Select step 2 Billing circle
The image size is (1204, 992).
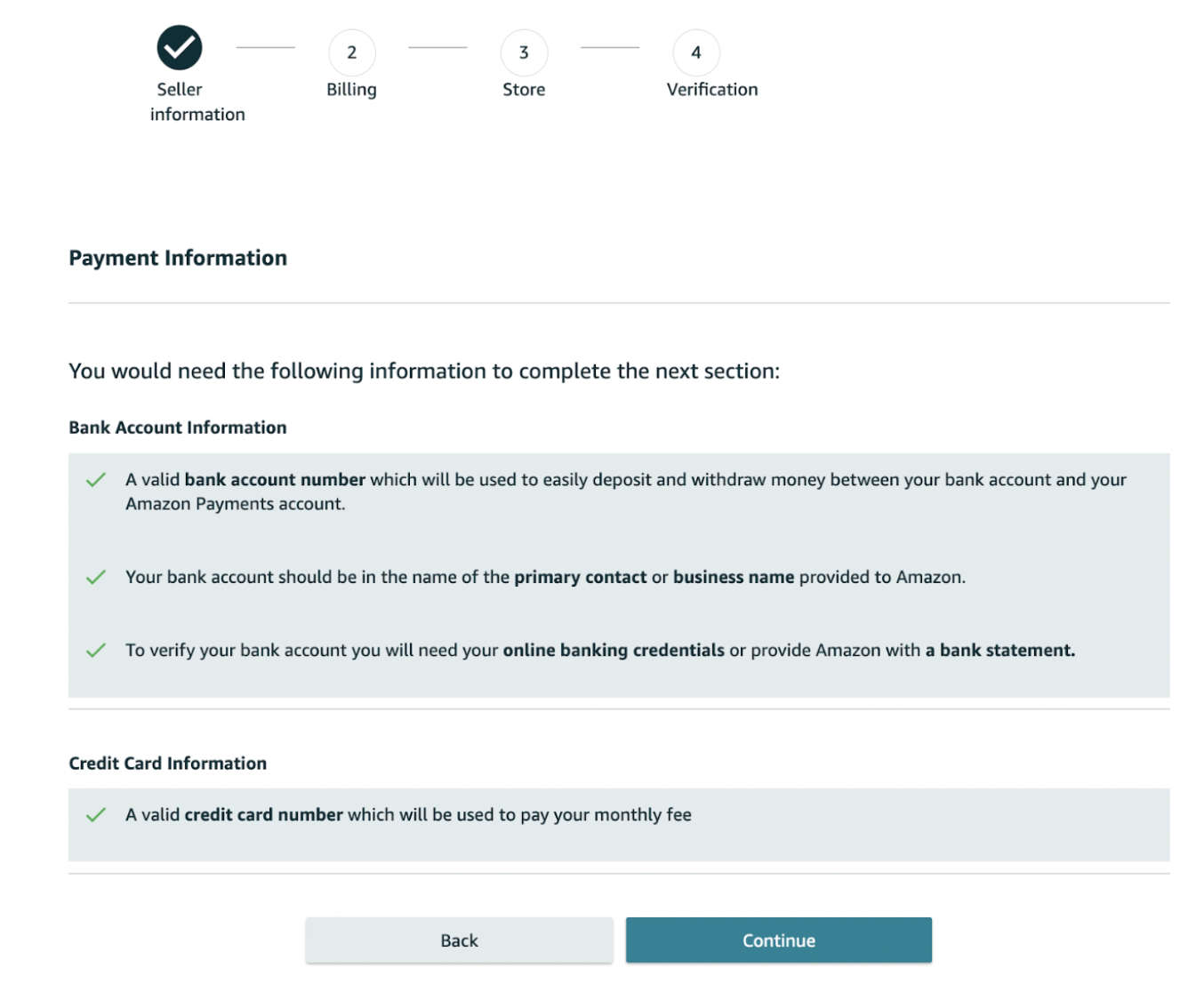click(351, 52)
